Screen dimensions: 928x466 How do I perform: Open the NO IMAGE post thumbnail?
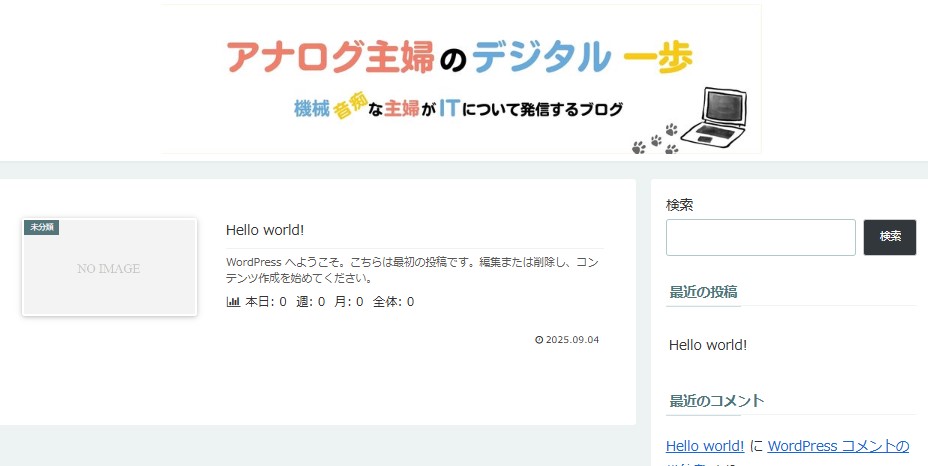click(109, 268)
